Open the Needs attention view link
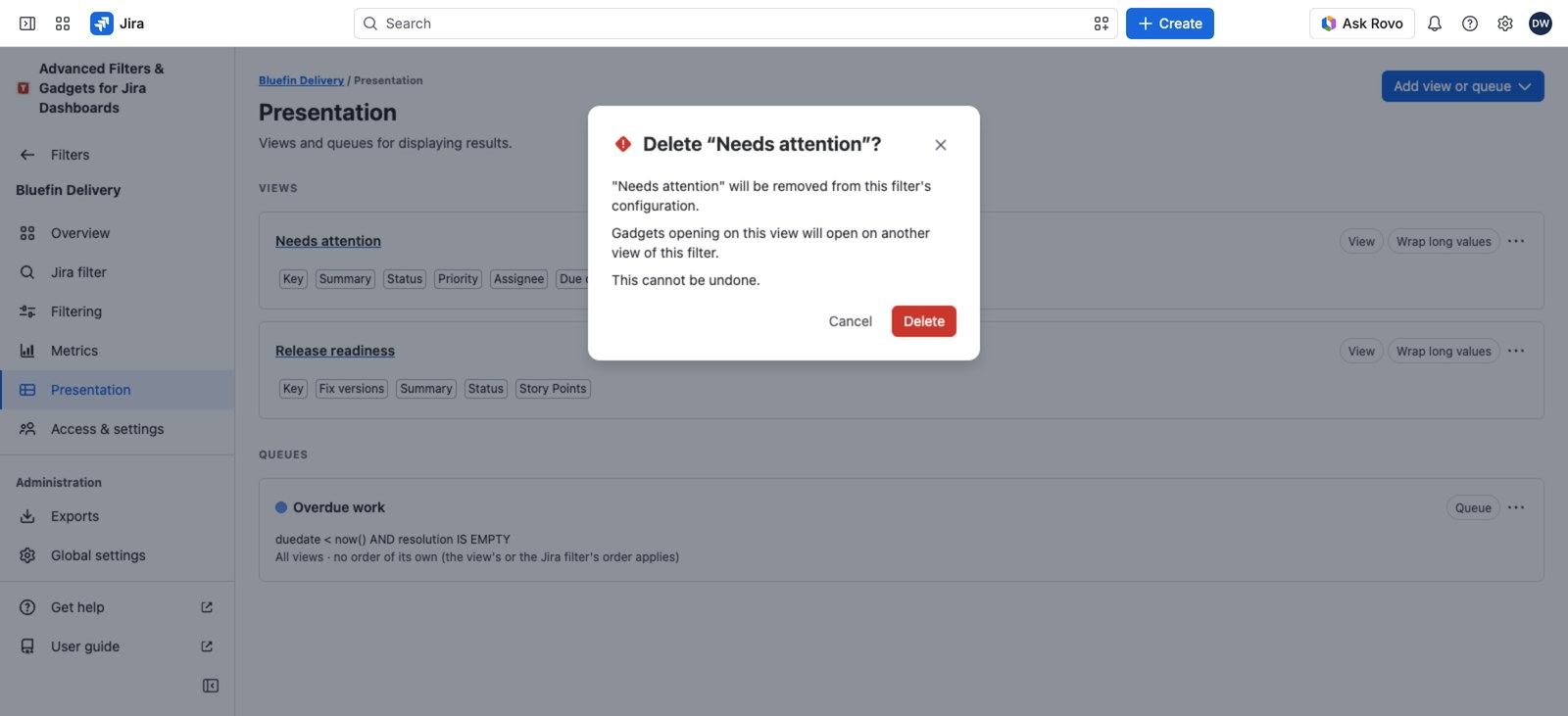The width and height of the screenshot is (1568, 716). pos(328,241)
